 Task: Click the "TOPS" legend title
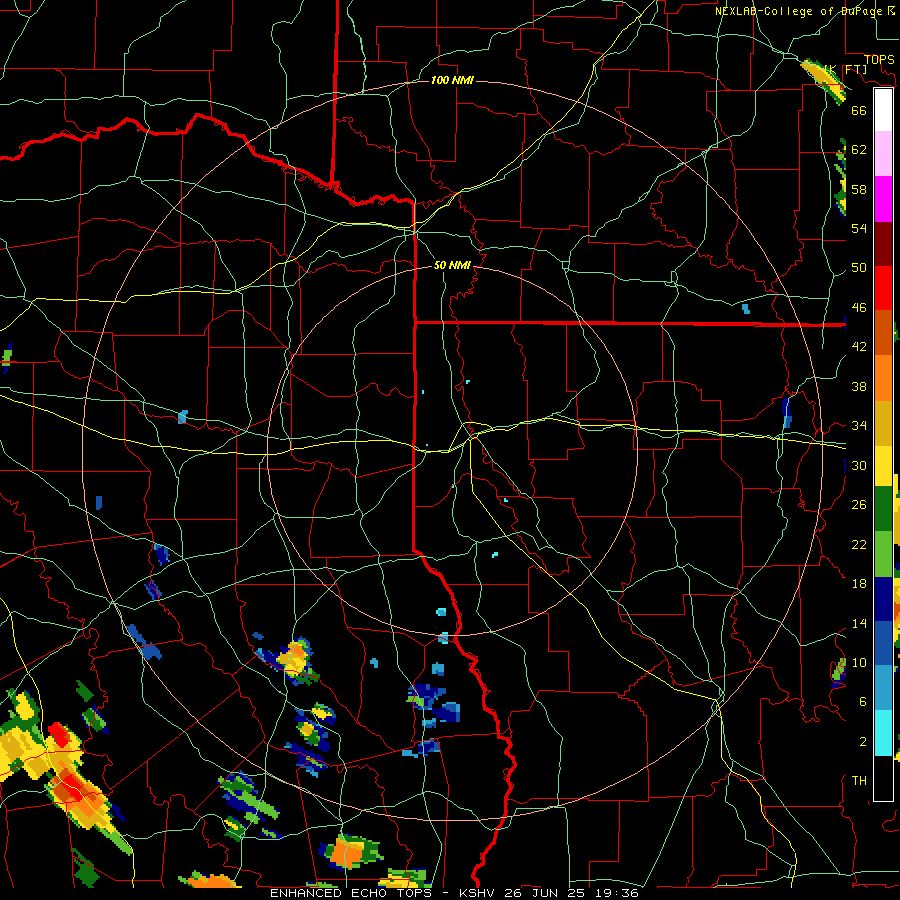[x=879, y=59]
